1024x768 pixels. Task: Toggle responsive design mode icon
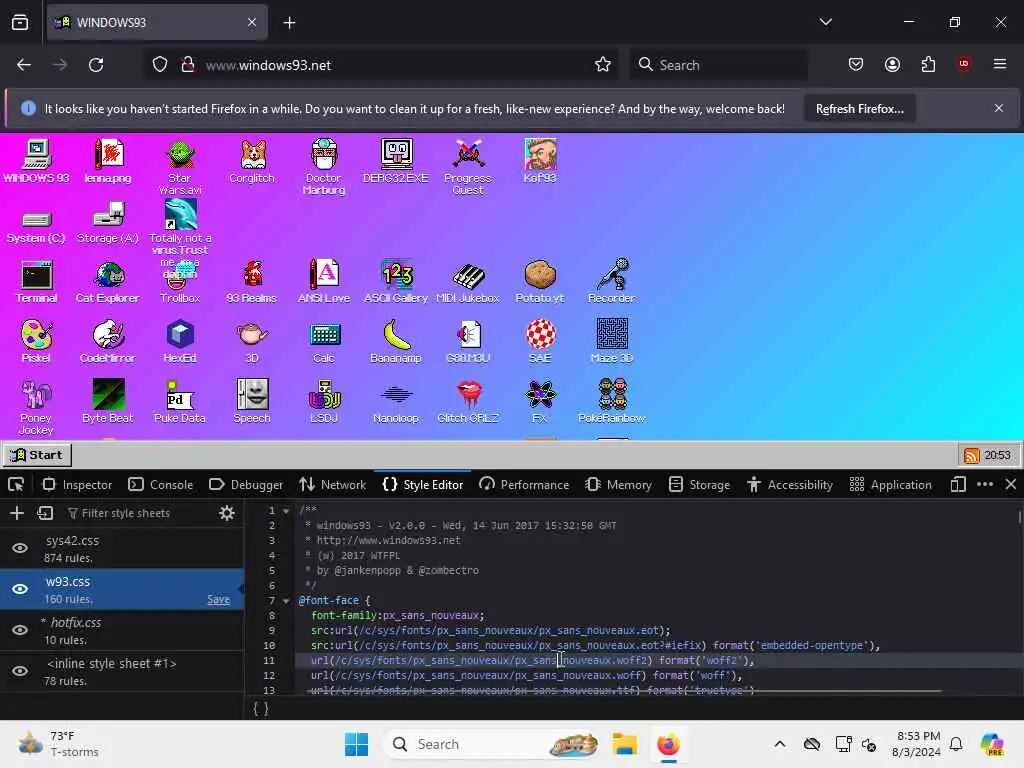tap(958, 485)
